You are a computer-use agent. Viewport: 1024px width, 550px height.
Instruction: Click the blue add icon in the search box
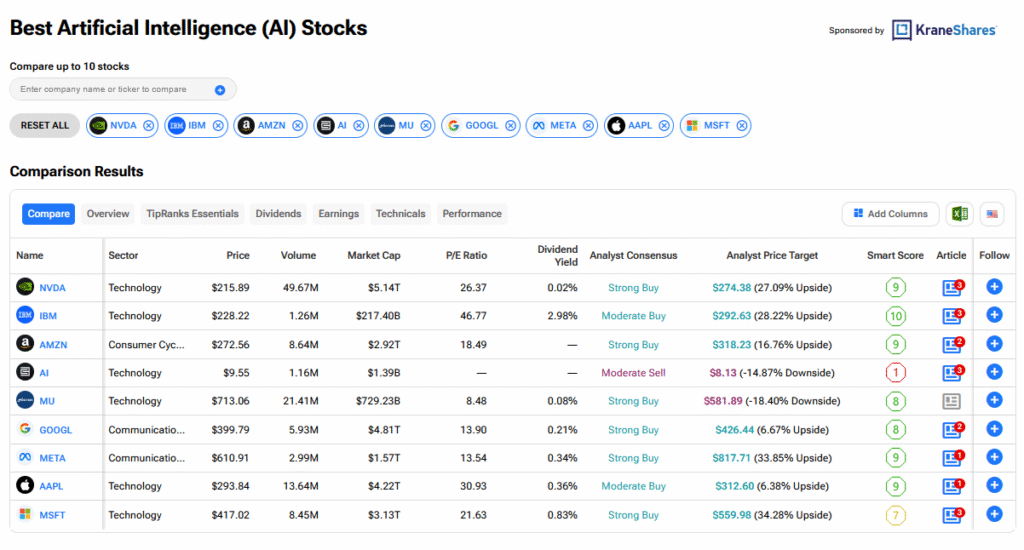point(220,90)
